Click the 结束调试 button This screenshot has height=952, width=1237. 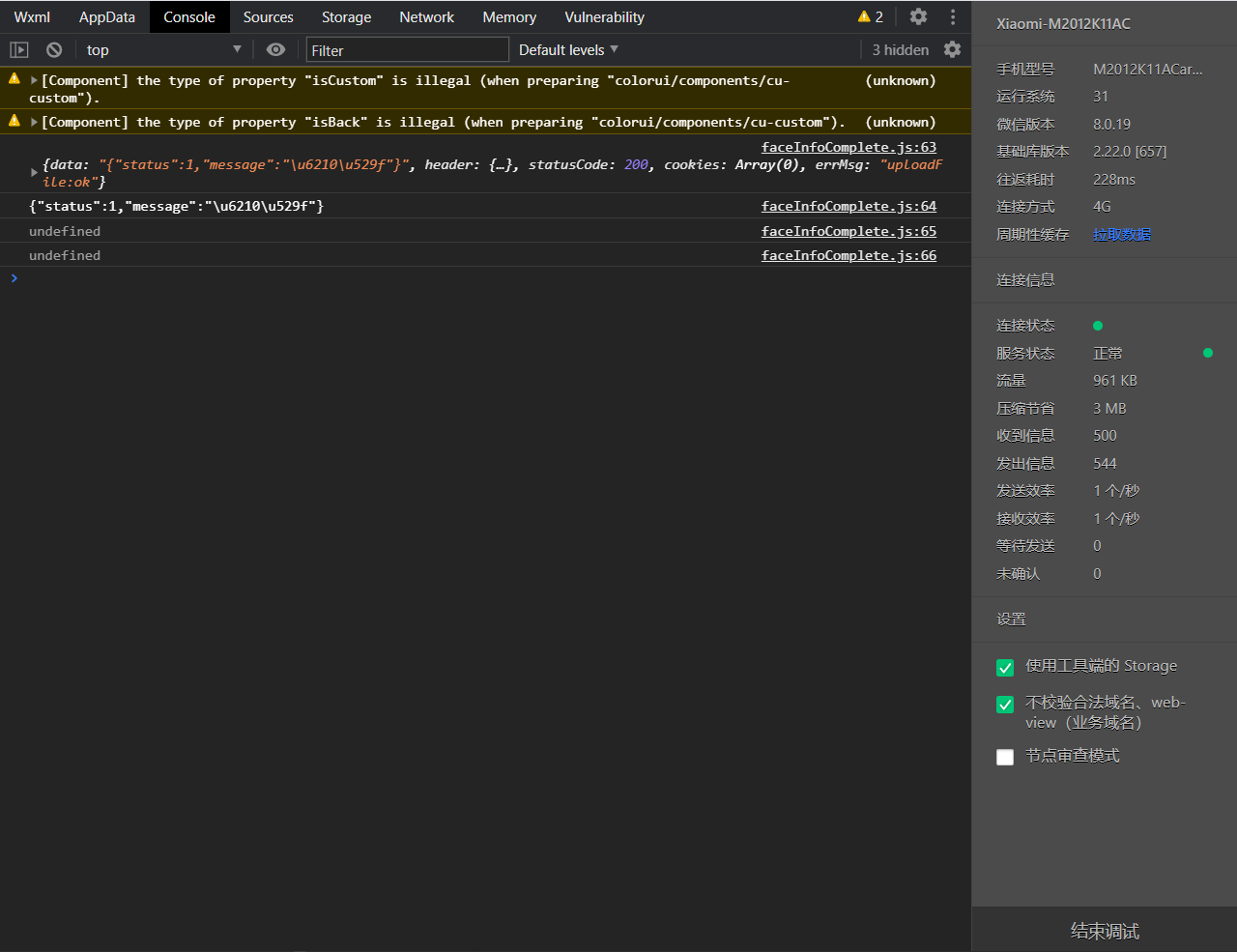1105,931
